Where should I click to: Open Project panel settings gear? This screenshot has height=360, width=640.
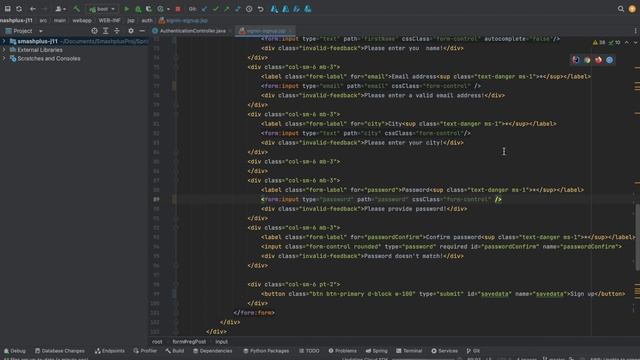pyautogui.click(x=131, y=31)
